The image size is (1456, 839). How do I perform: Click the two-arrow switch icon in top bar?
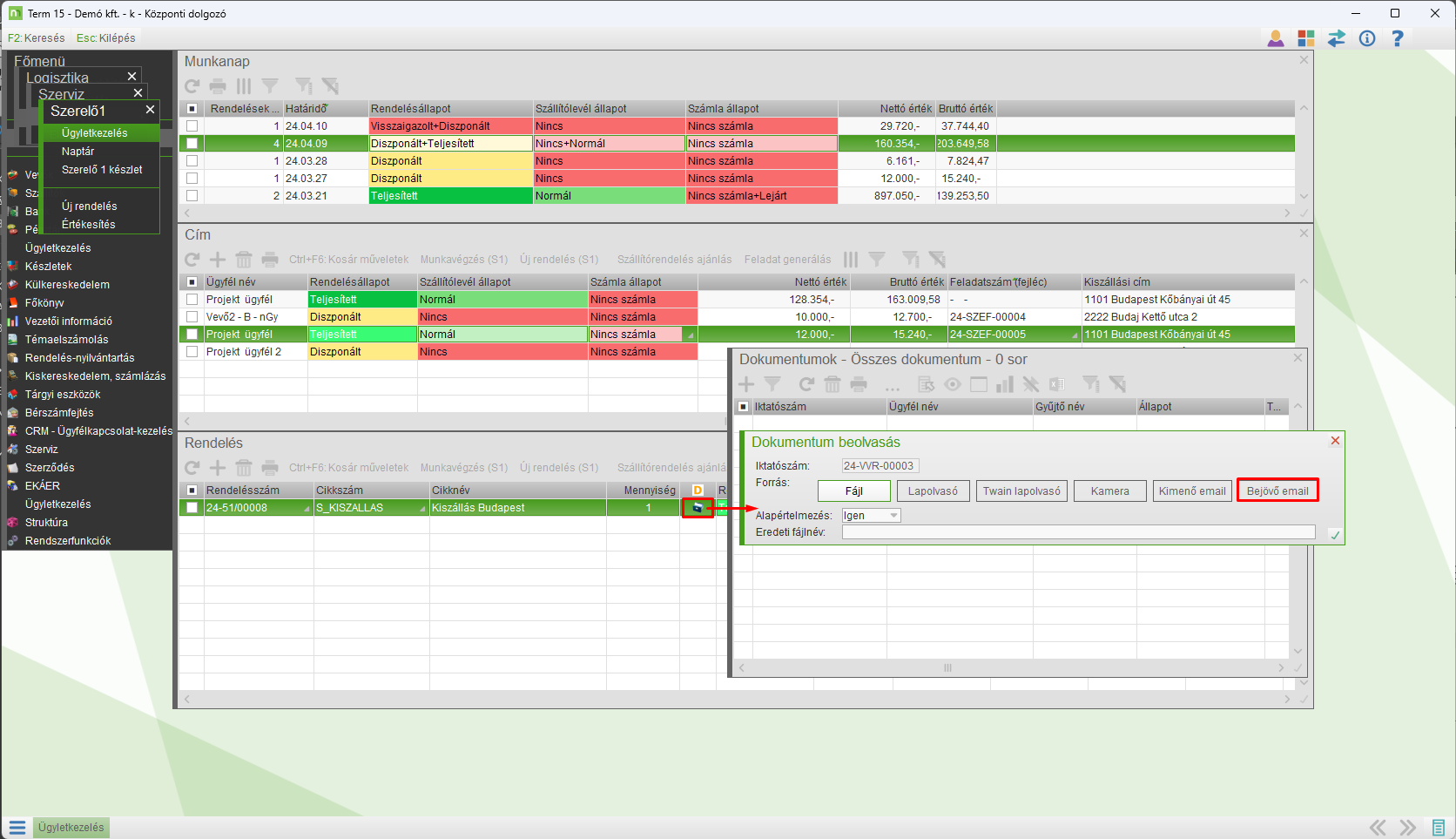(x=1337, y=38)
